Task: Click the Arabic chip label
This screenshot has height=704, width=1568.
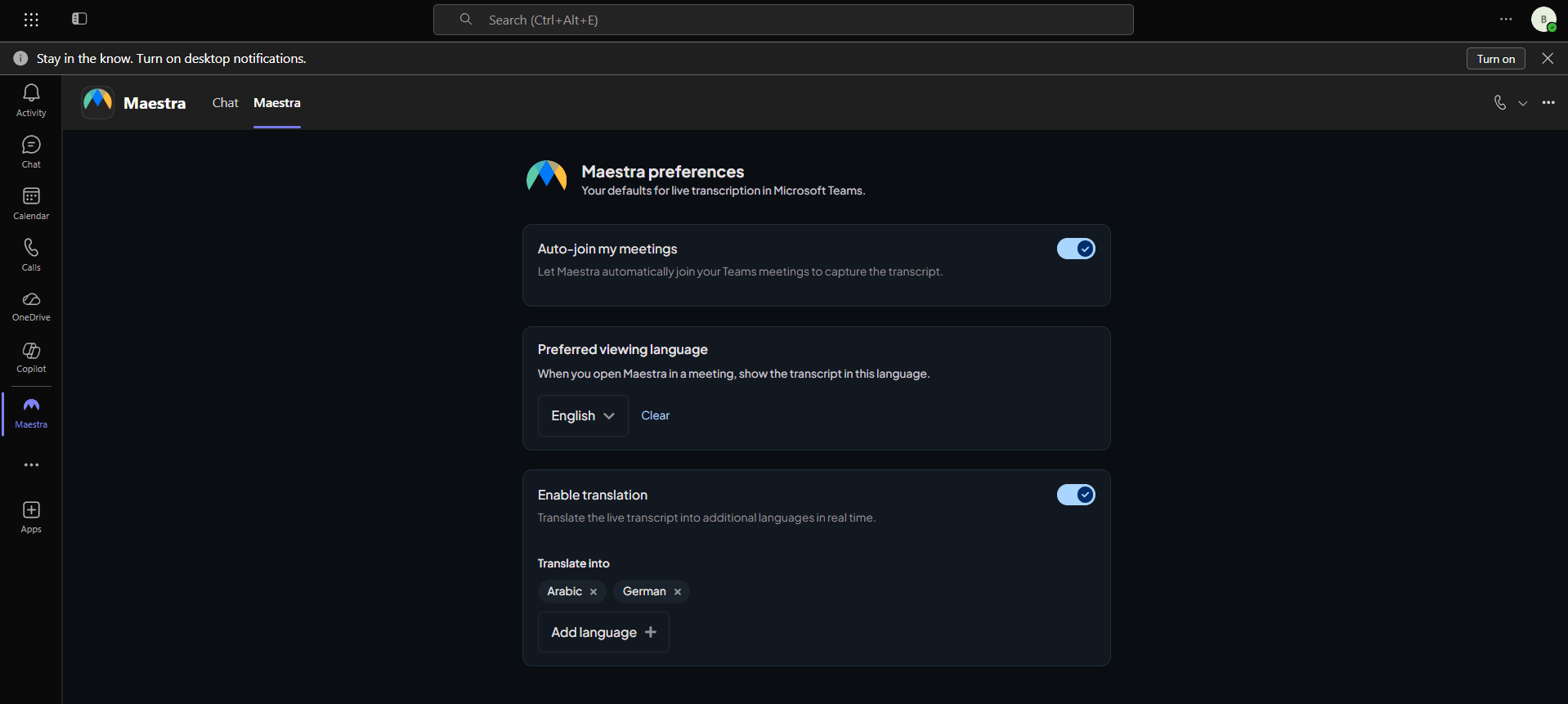Action: pyautogui.click(x=564, y=591)
